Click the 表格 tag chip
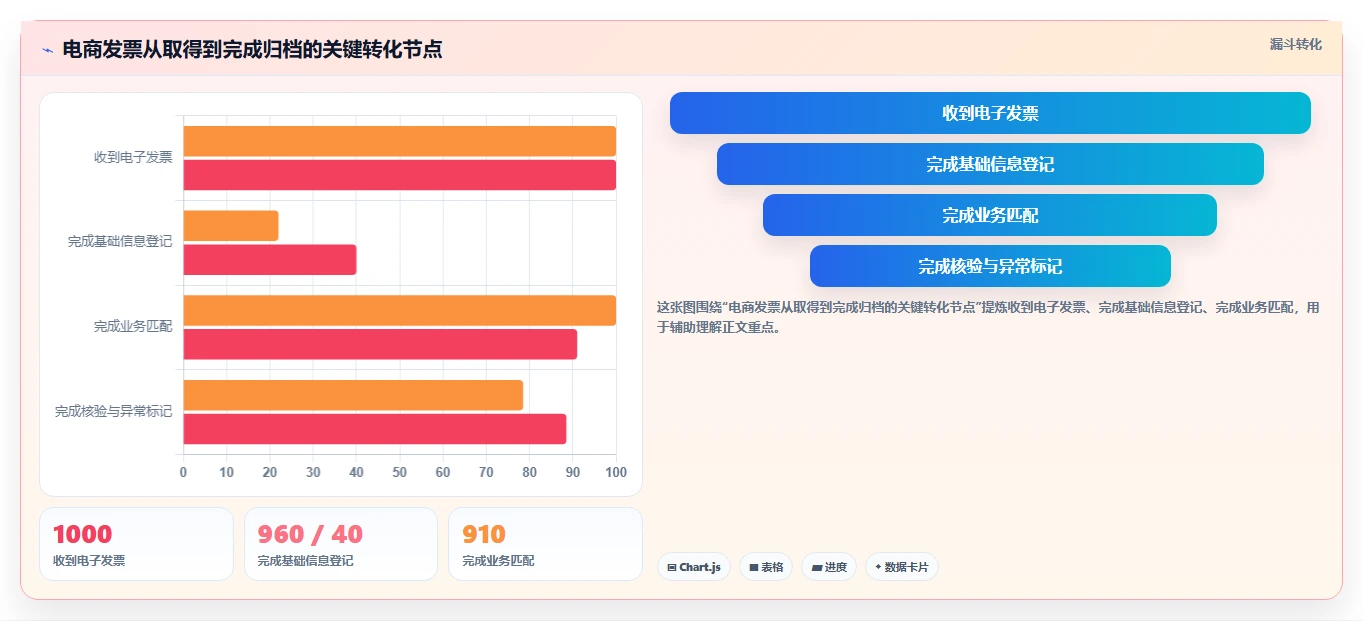 pos(766,567)
